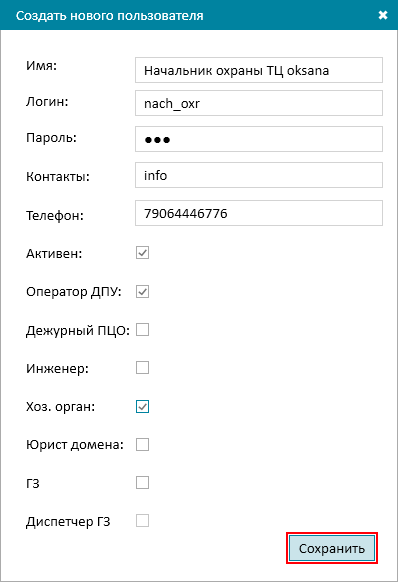Toggle the Активен checkbox
Screen dimensions: 398x582
(x=143, y=253)
